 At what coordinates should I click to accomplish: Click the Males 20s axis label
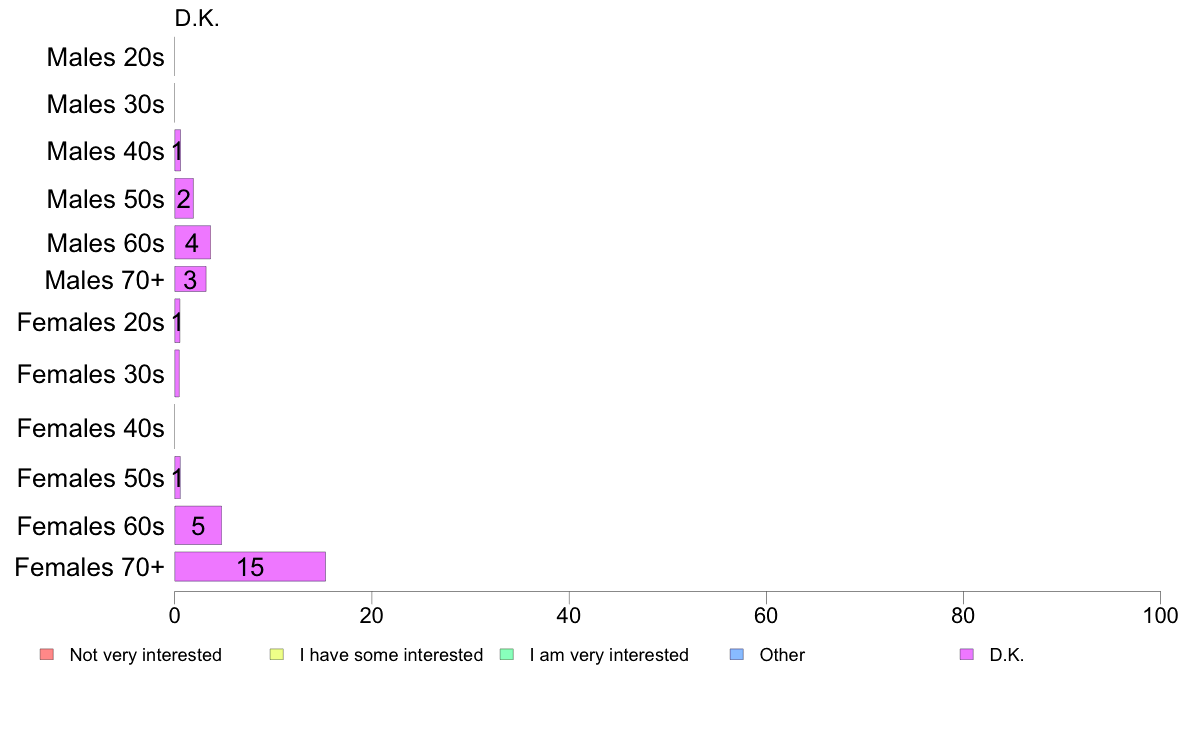tap(105, 57)
